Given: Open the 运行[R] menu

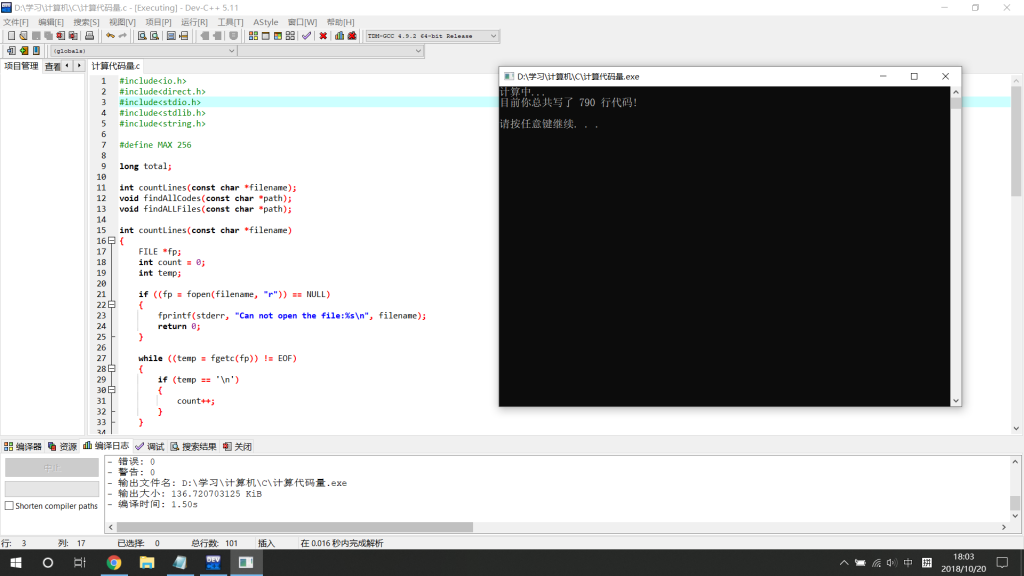Looking at the screenshot, I should 194,22.
